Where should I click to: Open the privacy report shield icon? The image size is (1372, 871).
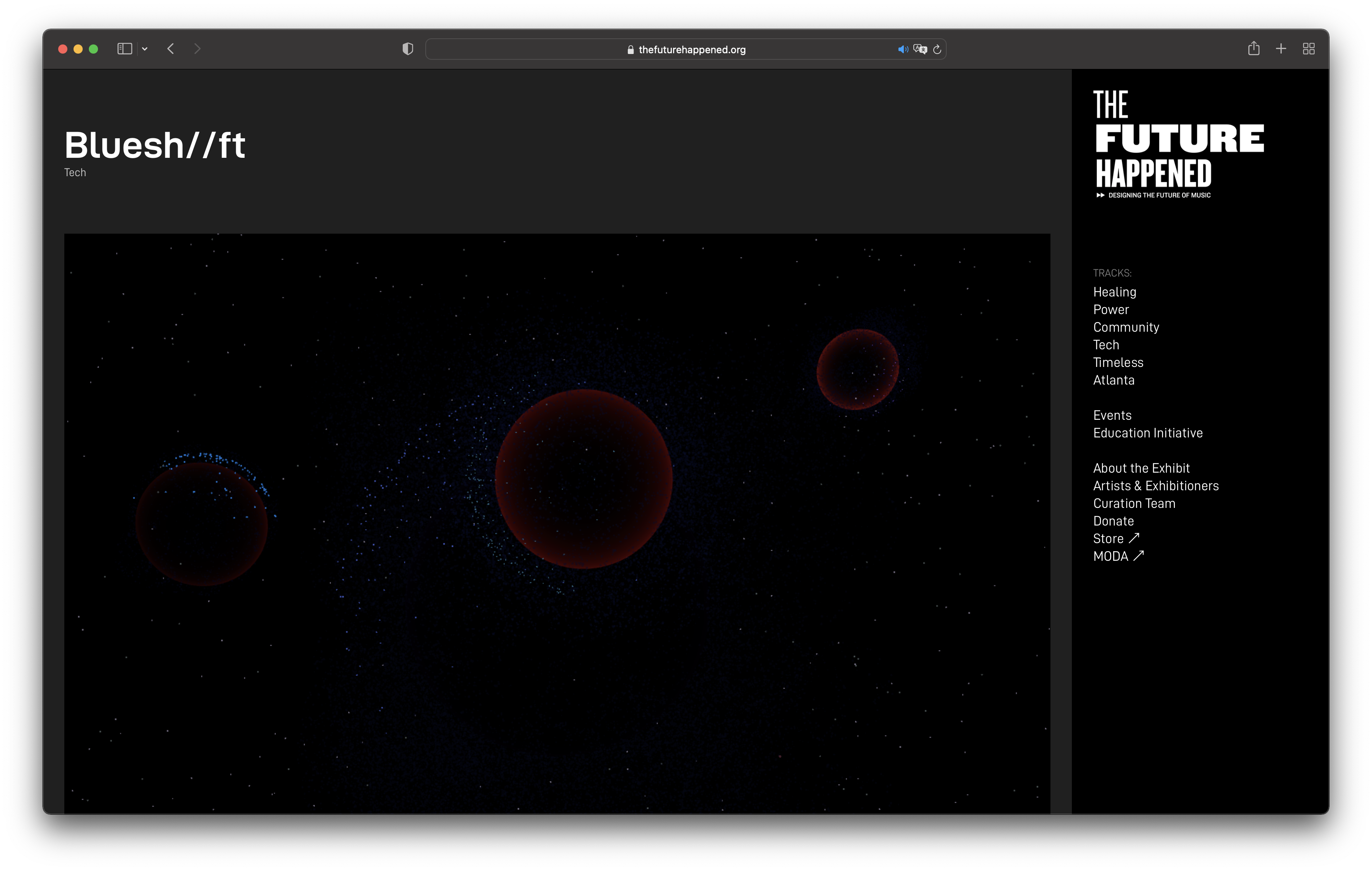pos(407,49)
